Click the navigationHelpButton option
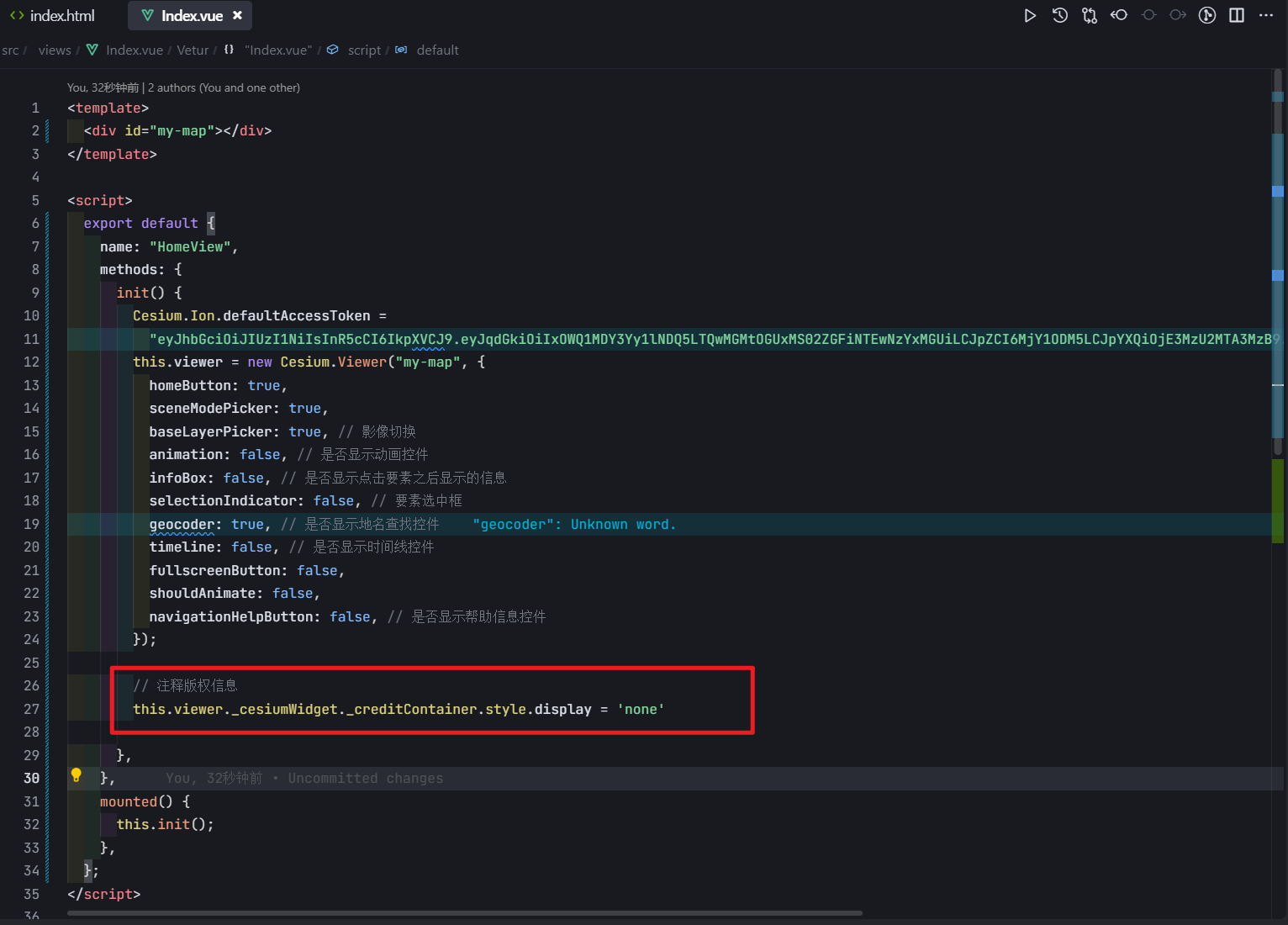This screenshot has height=925, width=1288. [x=231, y=617]
